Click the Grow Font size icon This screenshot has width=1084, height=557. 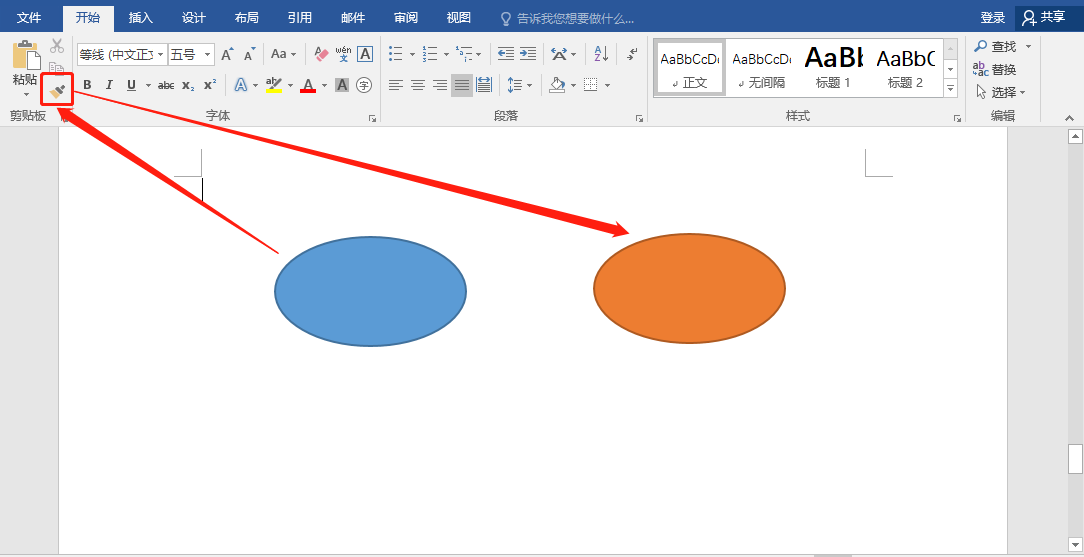click(x=227, y=54)
